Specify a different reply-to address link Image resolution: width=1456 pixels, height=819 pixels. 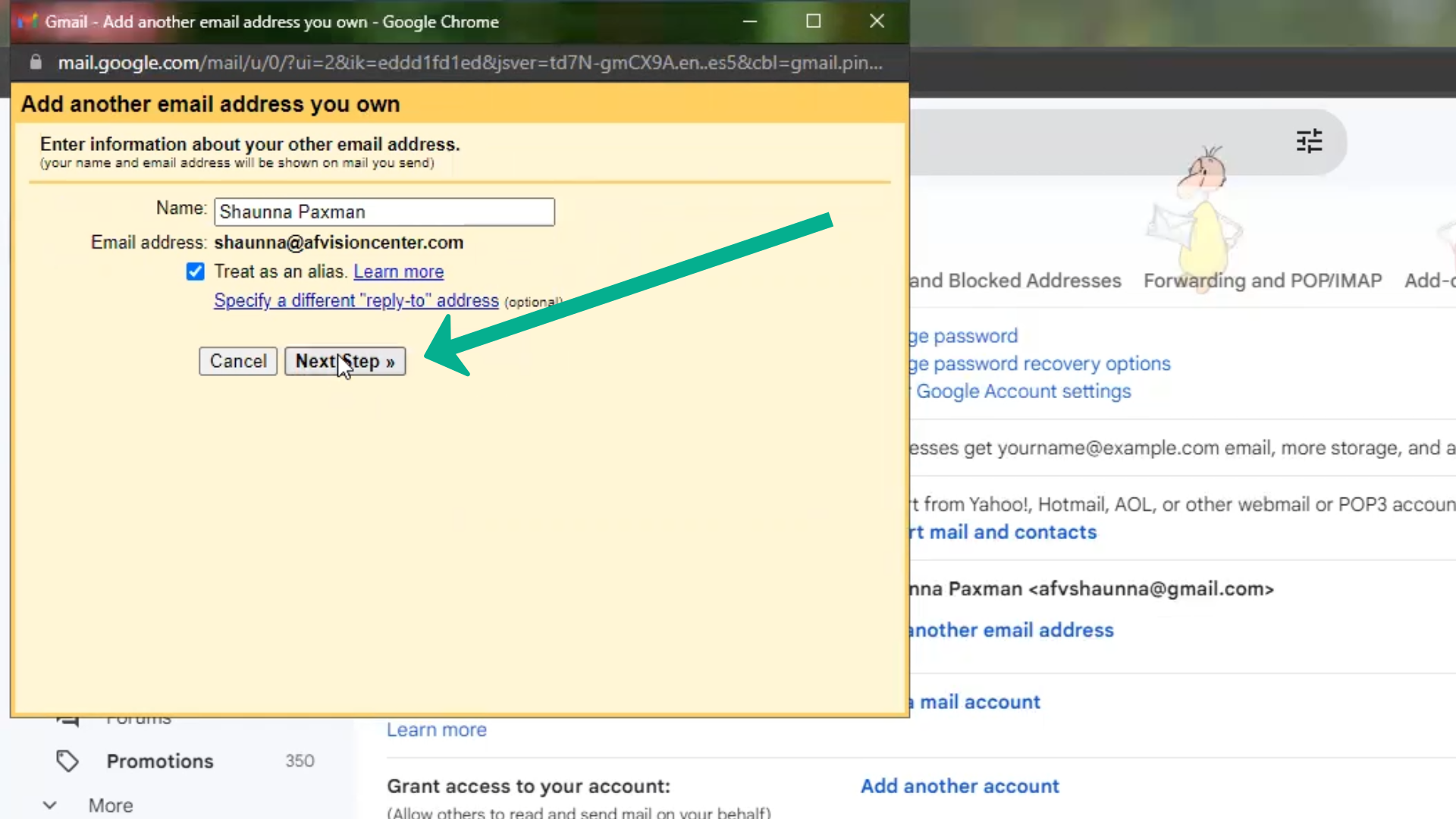[x=356, y=300]
